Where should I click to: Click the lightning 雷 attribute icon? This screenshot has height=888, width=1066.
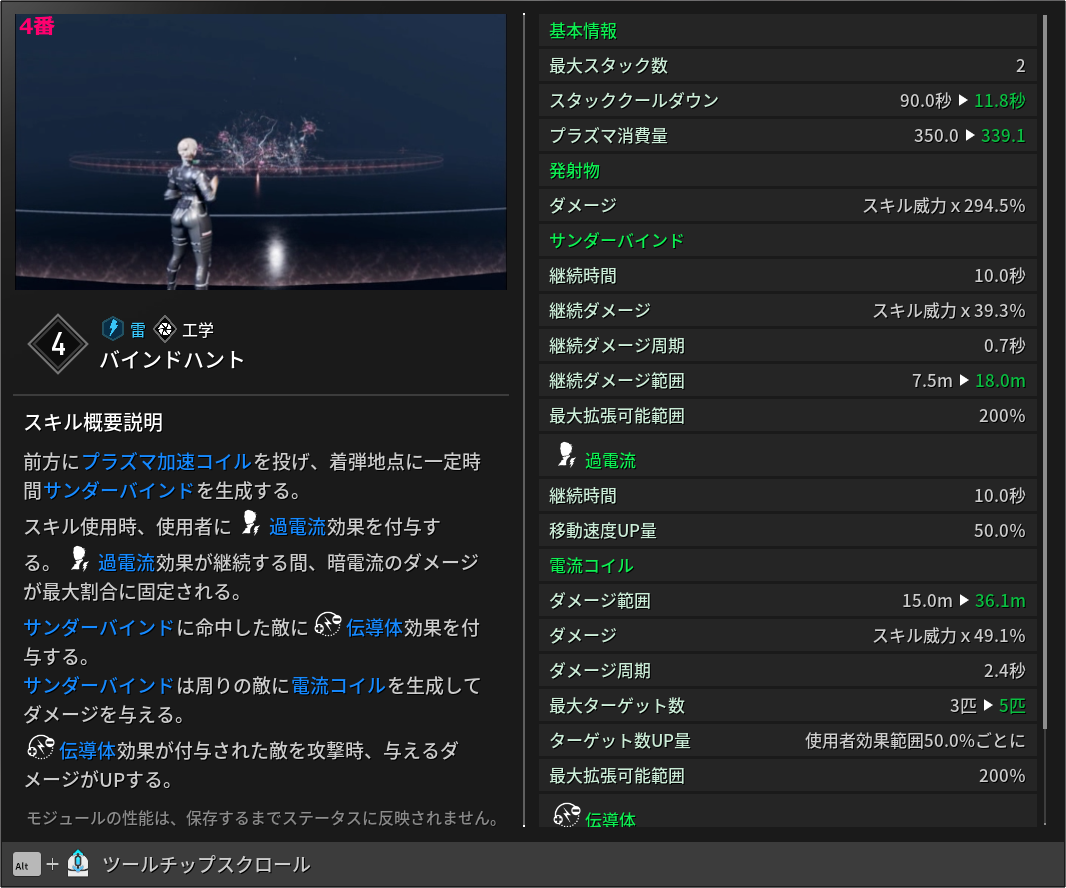[x=112, y=328]
